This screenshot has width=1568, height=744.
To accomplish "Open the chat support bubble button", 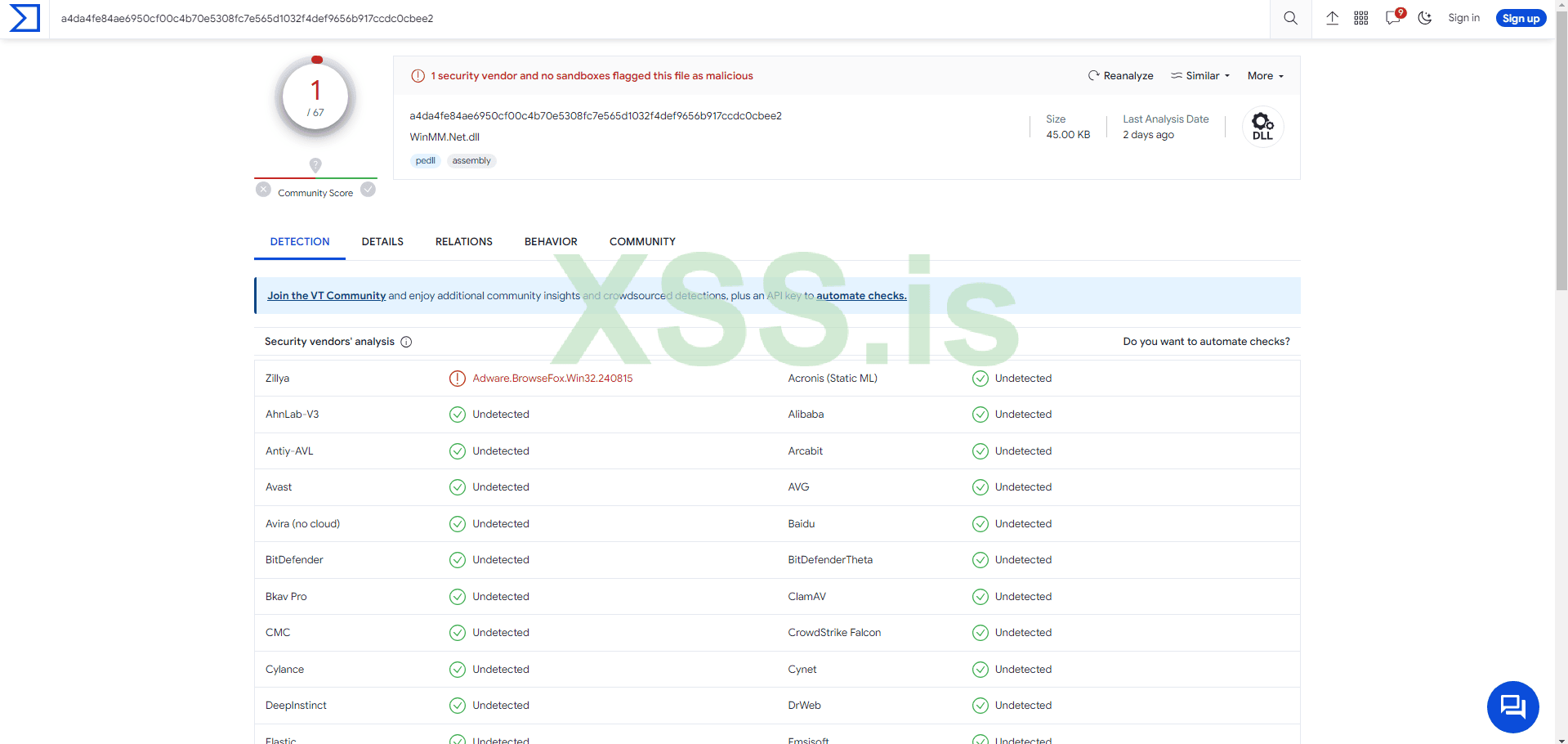I will 1513,707.
